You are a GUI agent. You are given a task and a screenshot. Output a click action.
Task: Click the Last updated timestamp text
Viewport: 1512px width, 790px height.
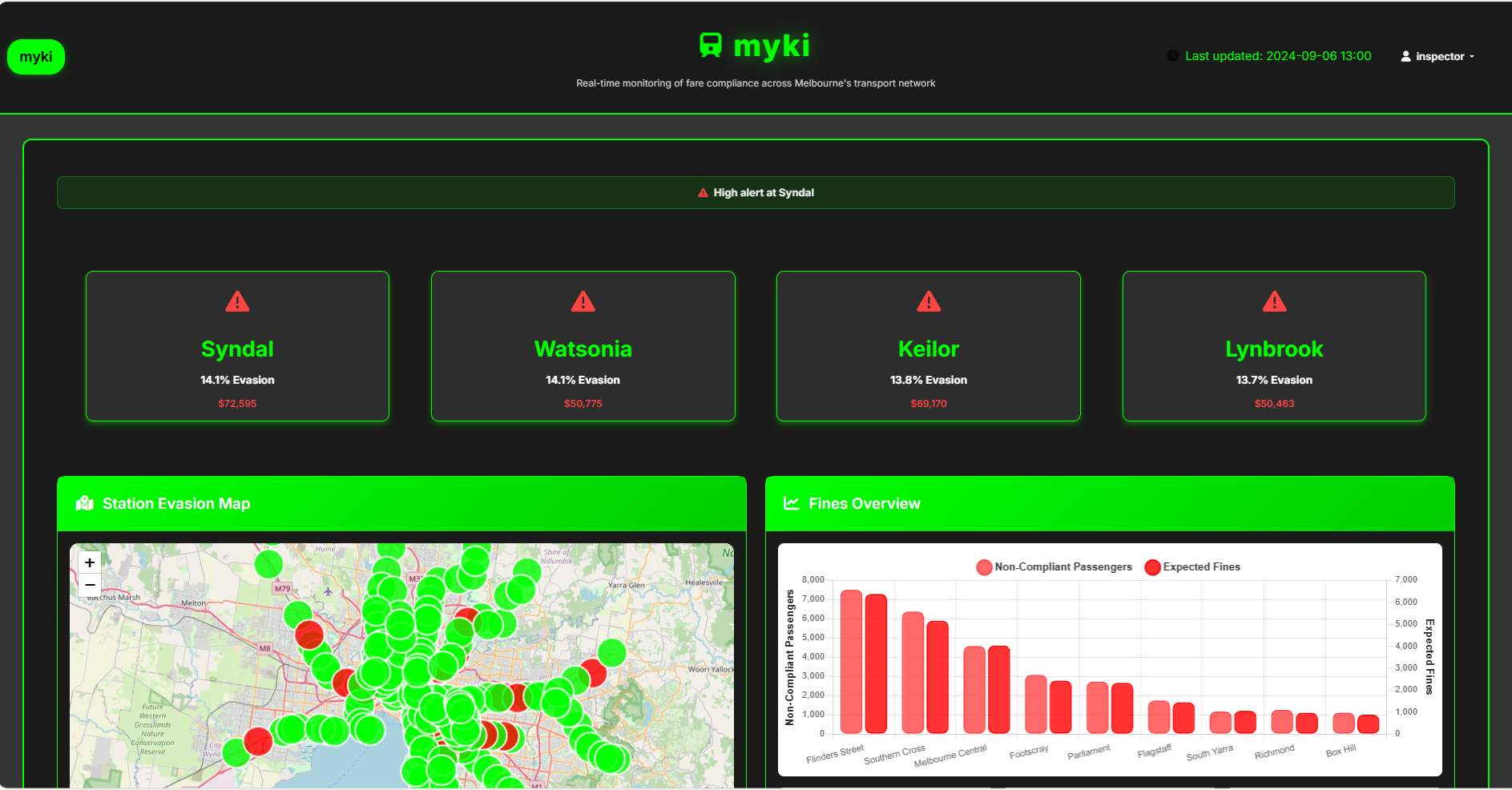tap(1278, 56)
